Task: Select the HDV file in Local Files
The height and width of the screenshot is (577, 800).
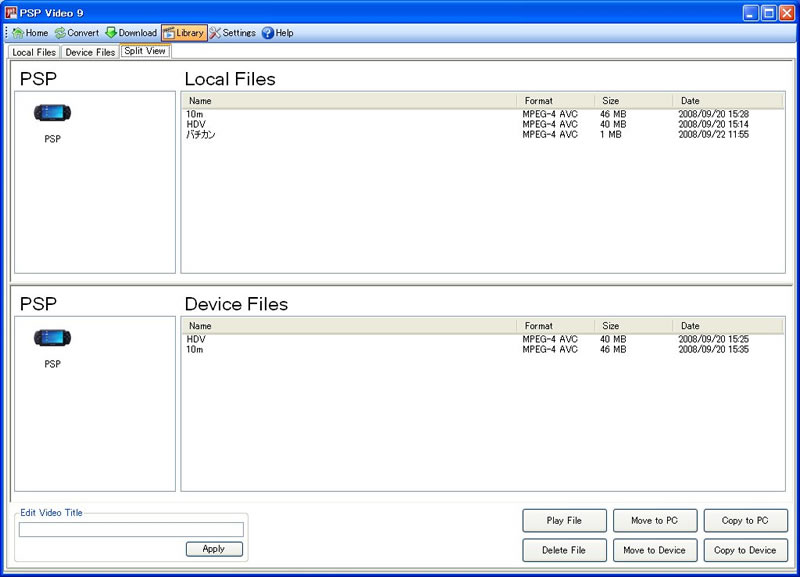Action: [x=196, y=124]
